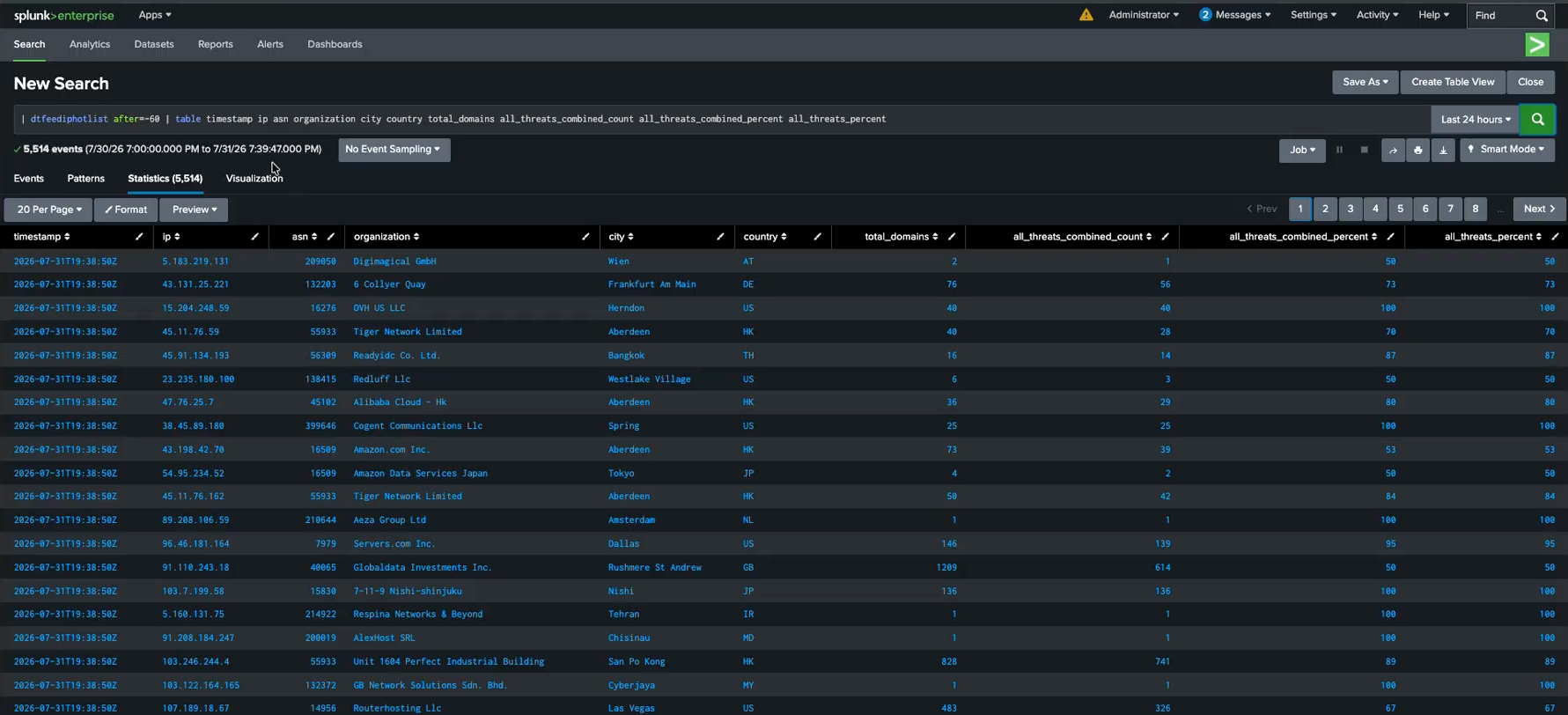Click the Create Table View button
This screenshot has height=715, width=1568.
[x=1453, y=82]
